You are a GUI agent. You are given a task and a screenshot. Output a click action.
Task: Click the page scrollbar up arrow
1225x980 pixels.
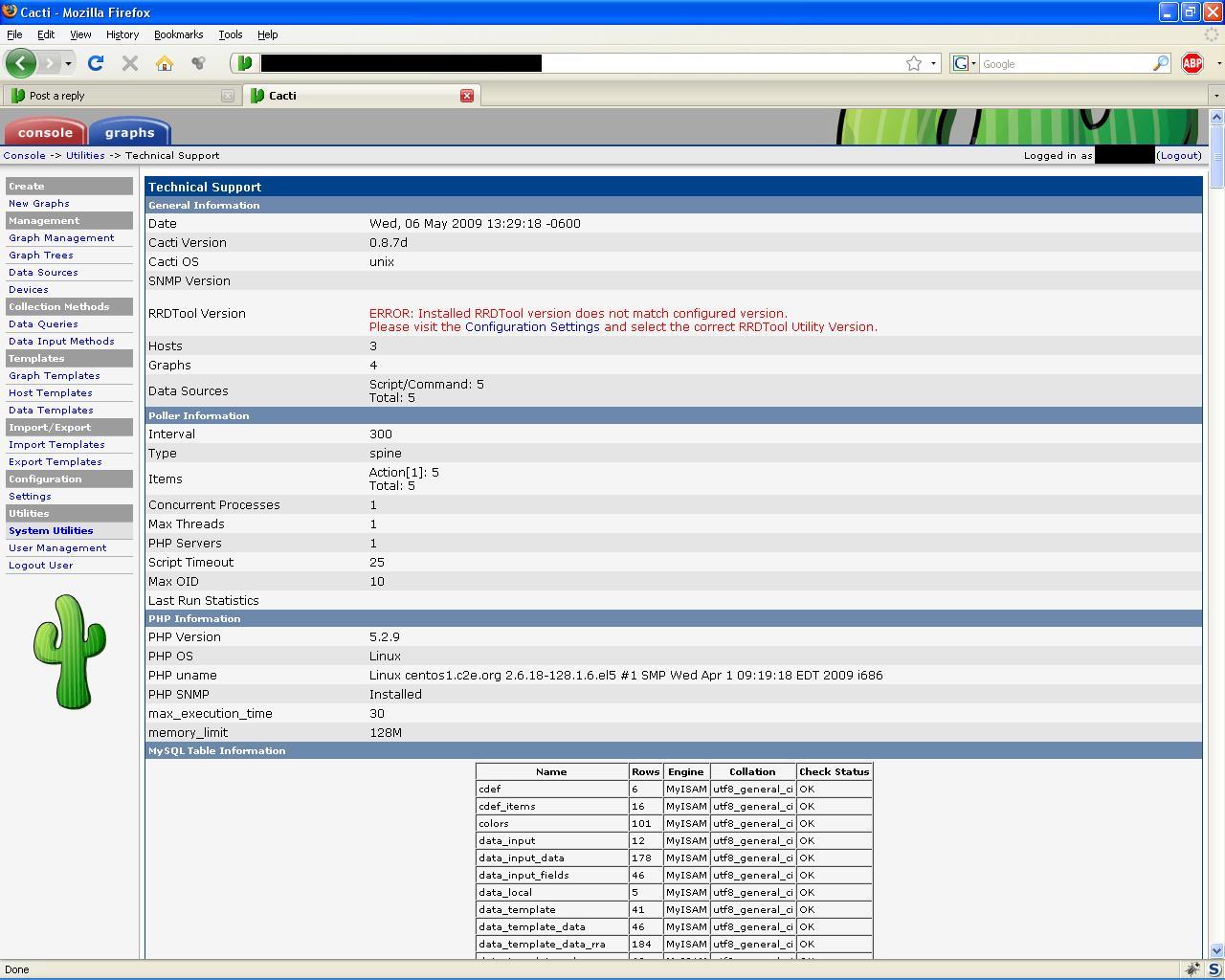click(1216, 117)
